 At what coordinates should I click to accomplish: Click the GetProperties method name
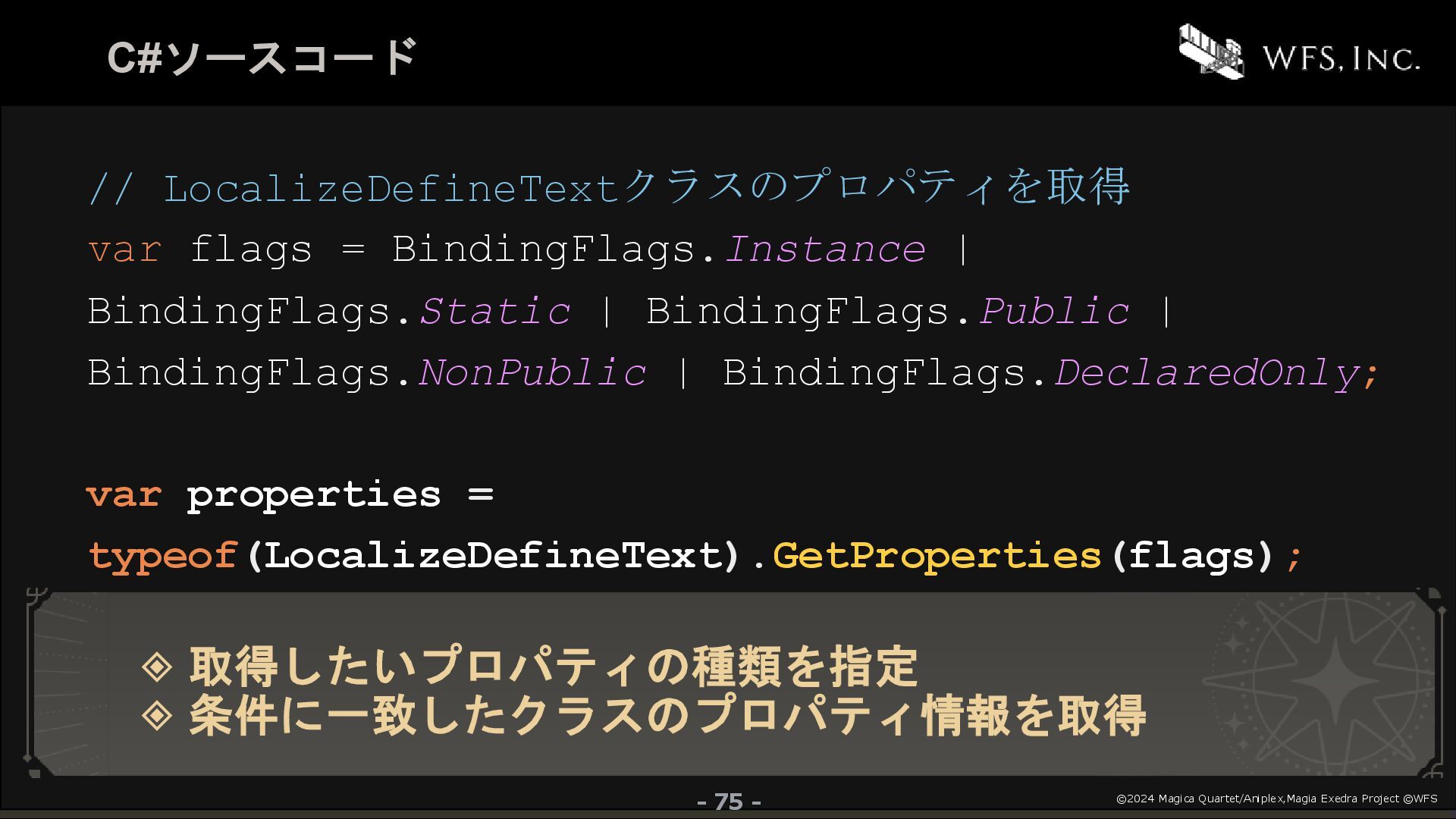(x=937, y=556)
